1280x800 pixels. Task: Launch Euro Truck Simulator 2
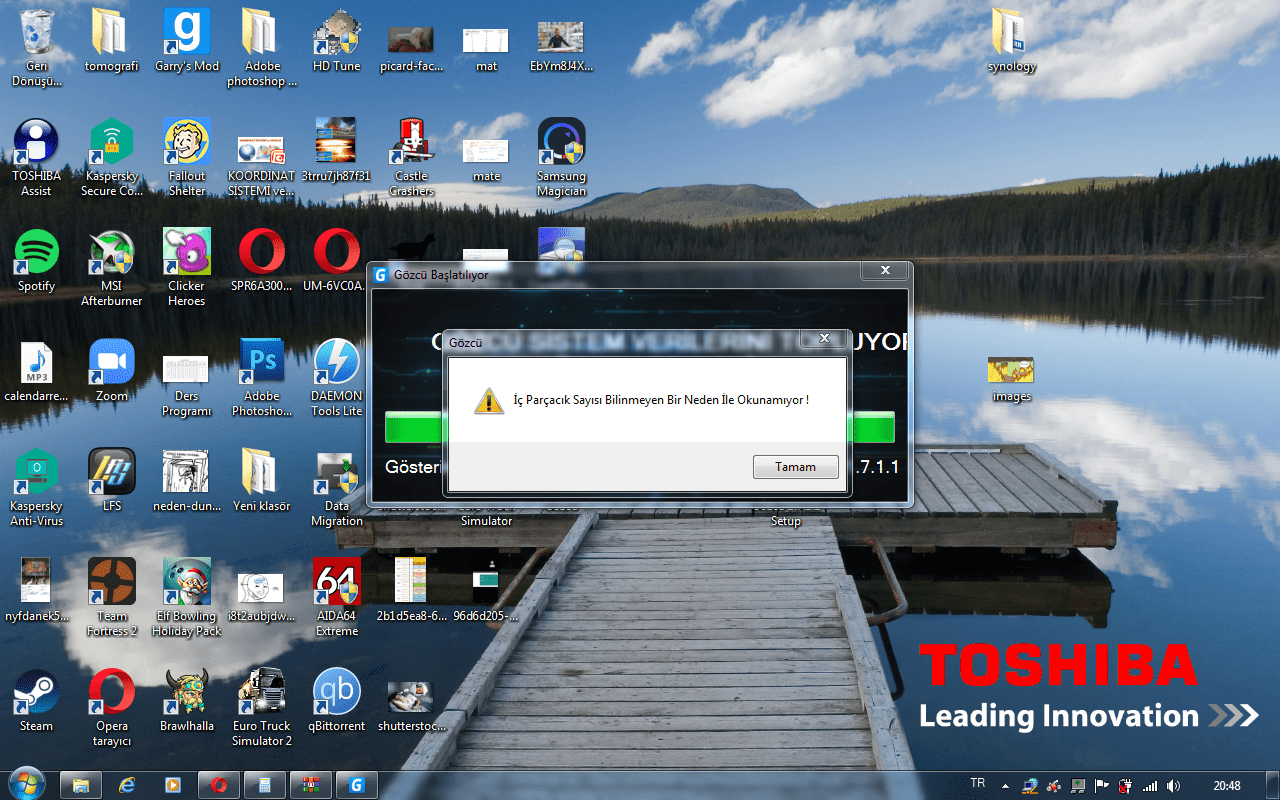click(x=262, y=707)
